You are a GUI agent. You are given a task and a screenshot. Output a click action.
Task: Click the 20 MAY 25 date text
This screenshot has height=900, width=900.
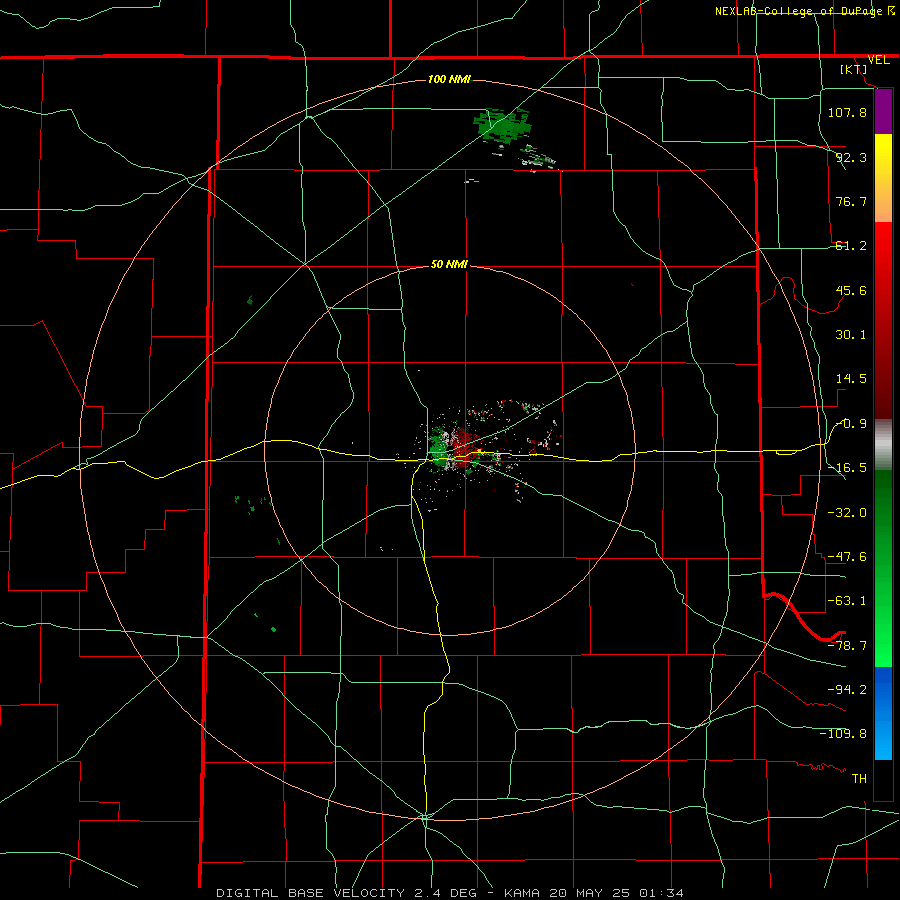pyautogui.click(x=591, y=893)
